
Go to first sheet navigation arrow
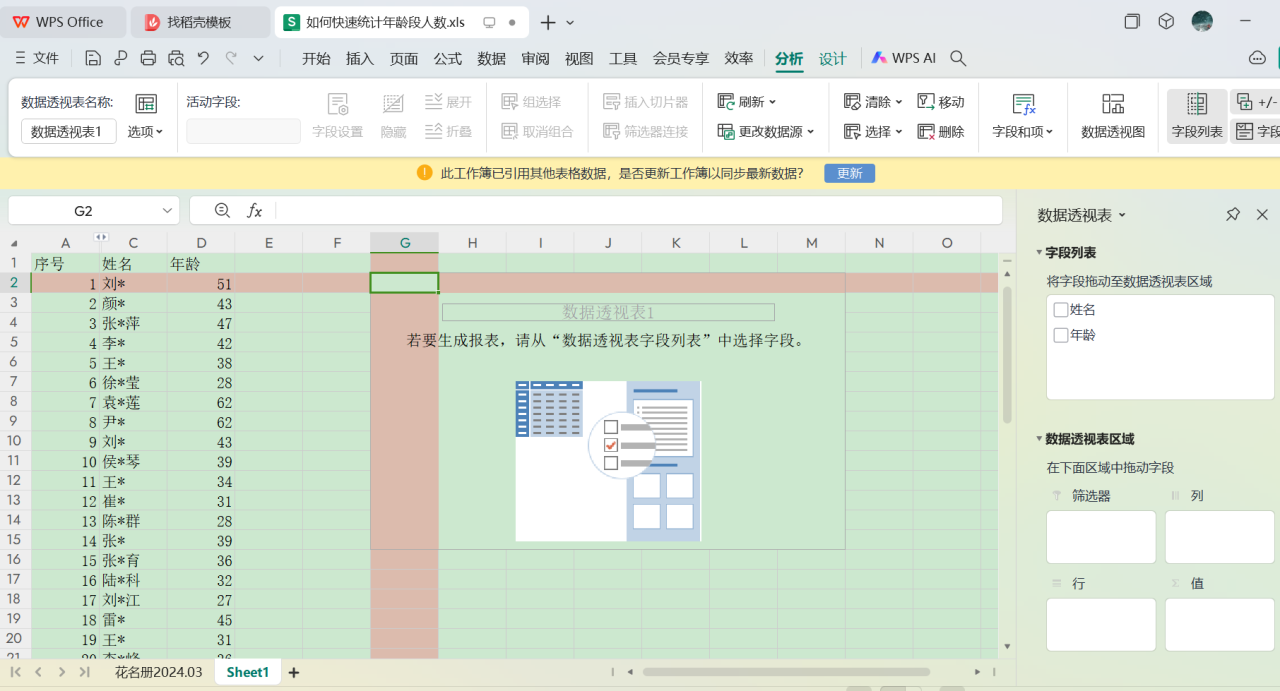click(16, 672)
